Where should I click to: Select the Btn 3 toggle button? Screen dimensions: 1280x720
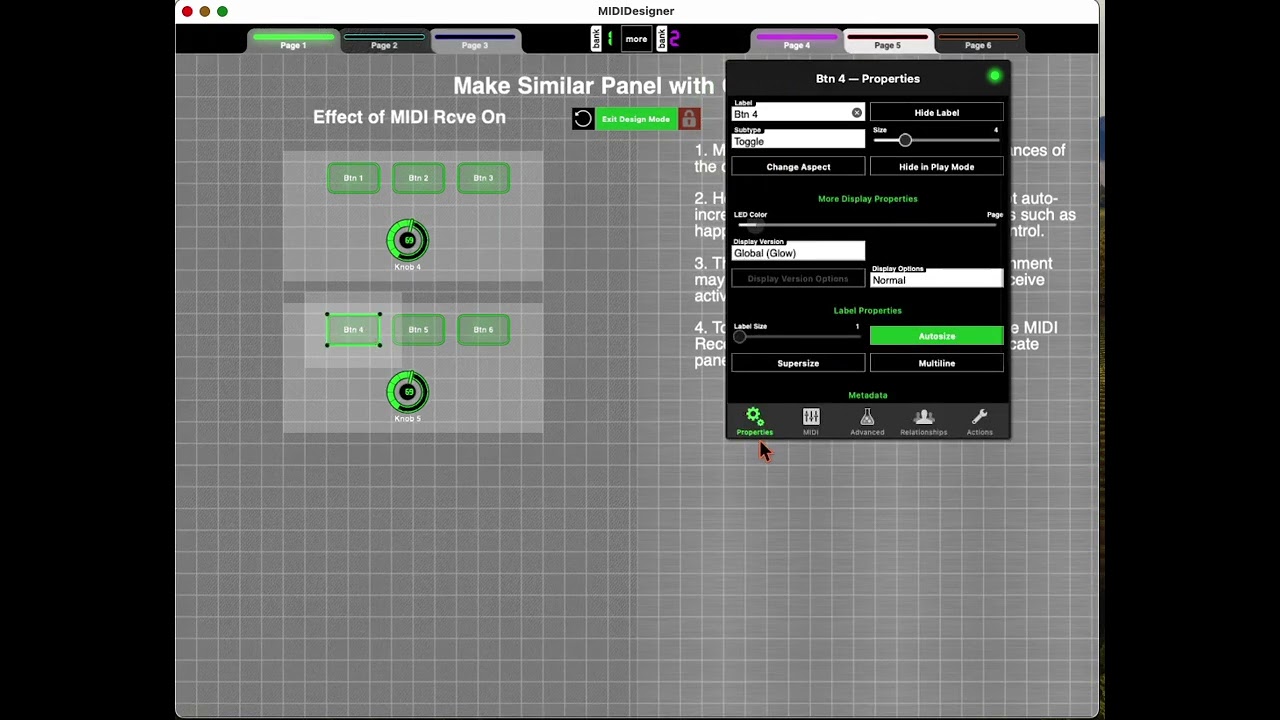(483, 178)
